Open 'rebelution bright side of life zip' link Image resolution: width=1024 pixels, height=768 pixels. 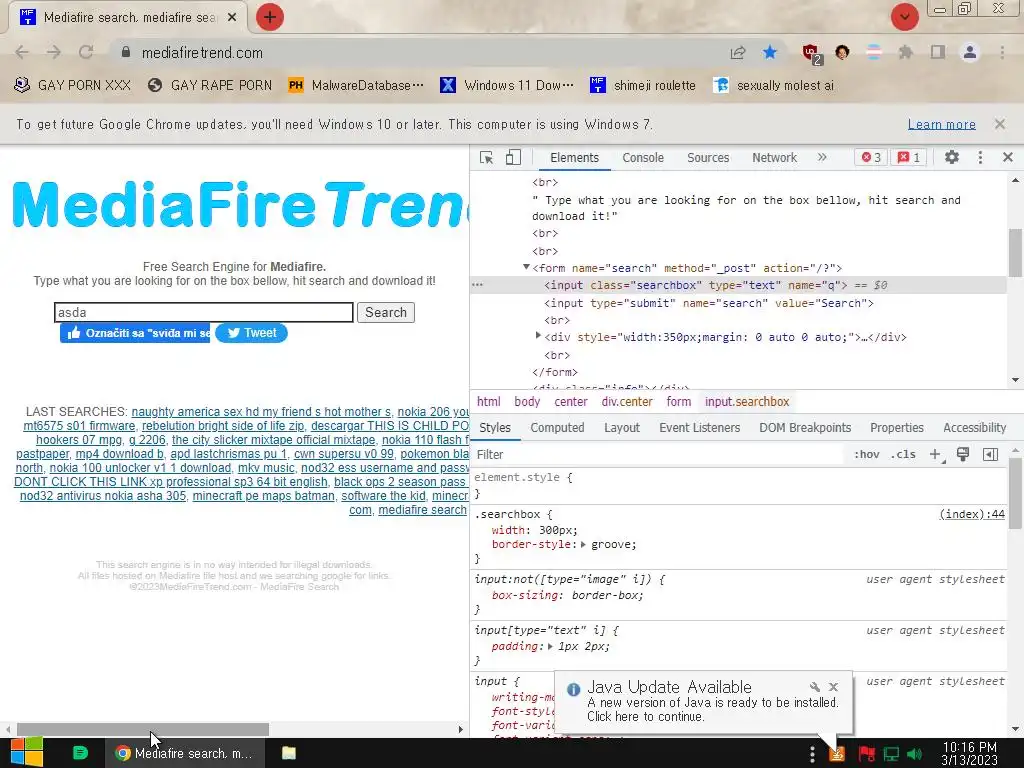tap(223, 426)
